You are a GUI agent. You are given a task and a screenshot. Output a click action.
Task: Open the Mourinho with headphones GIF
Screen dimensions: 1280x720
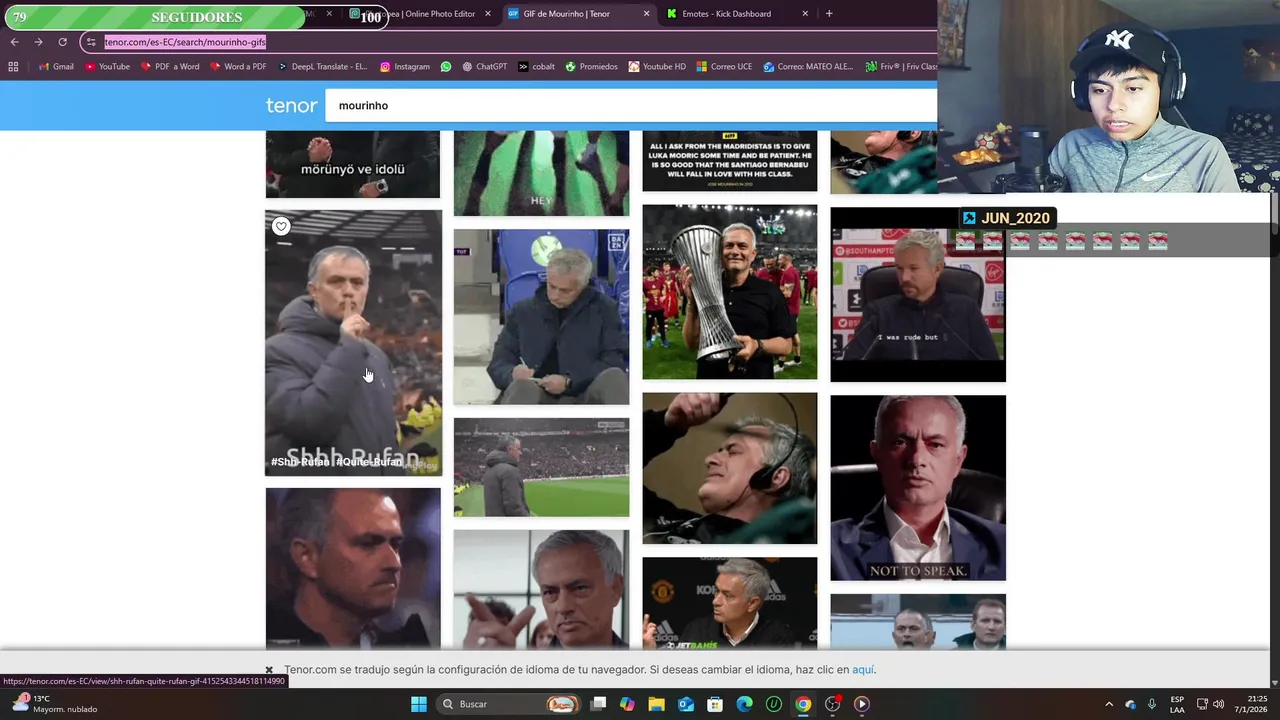729,468
